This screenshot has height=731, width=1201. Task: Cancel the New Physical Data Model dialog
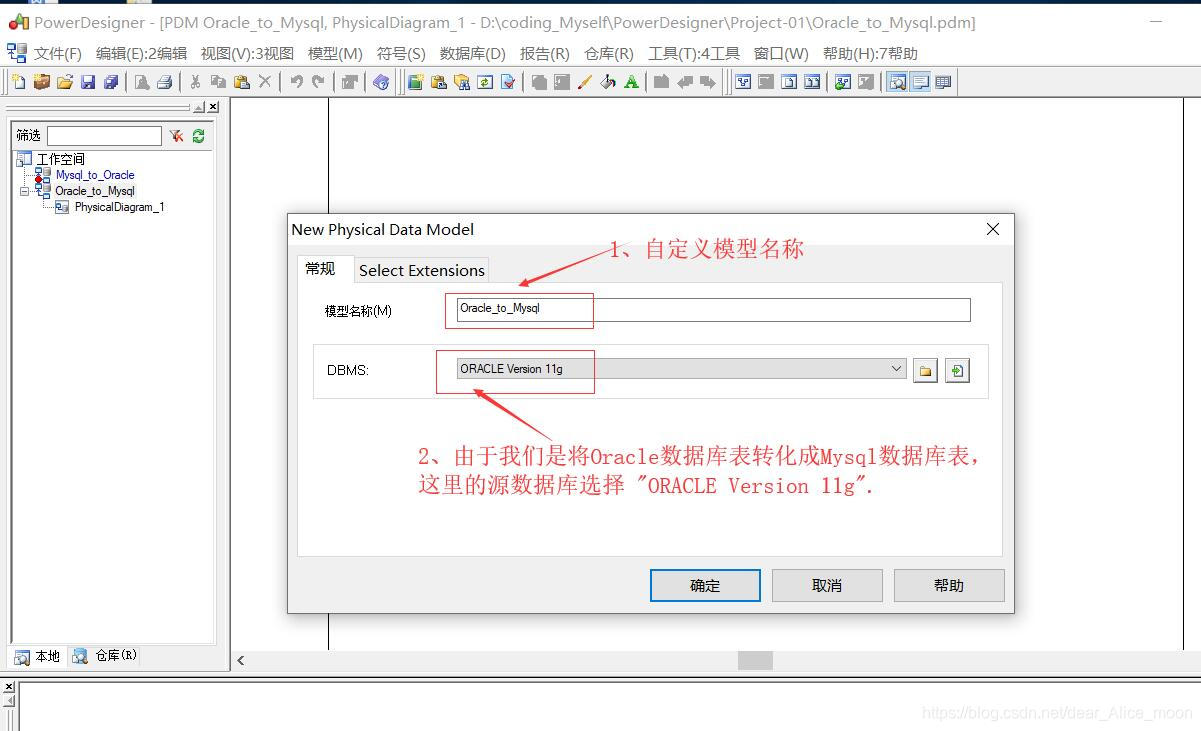pyautogui.click(x=827, y=585)
